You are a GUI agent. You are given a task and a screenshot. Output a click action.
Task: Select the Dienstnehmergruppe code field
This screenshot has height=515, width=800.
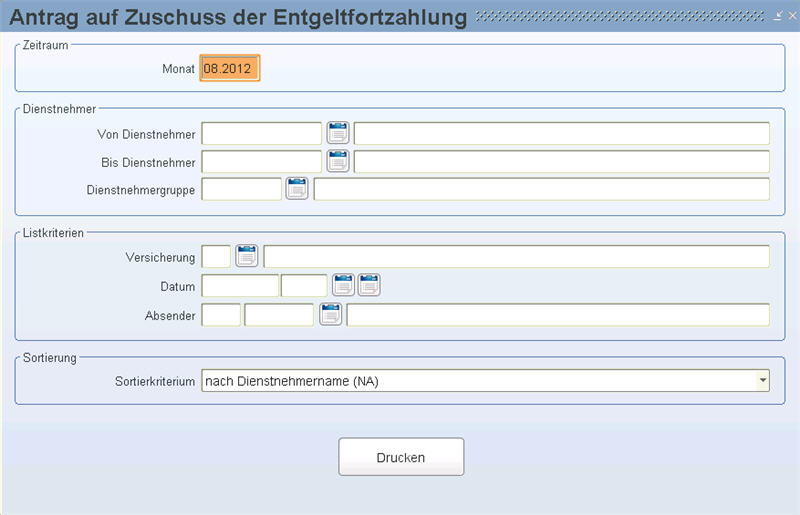click(242, 190)
